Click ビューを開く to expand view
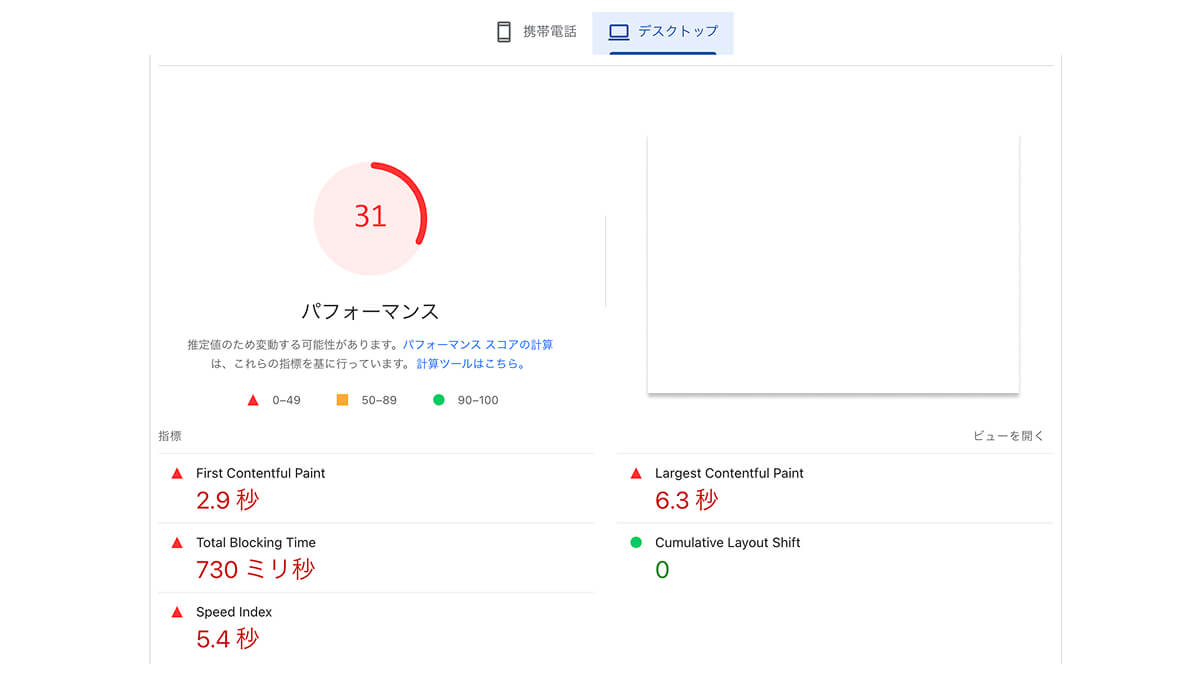 [x=1008, y=436]
